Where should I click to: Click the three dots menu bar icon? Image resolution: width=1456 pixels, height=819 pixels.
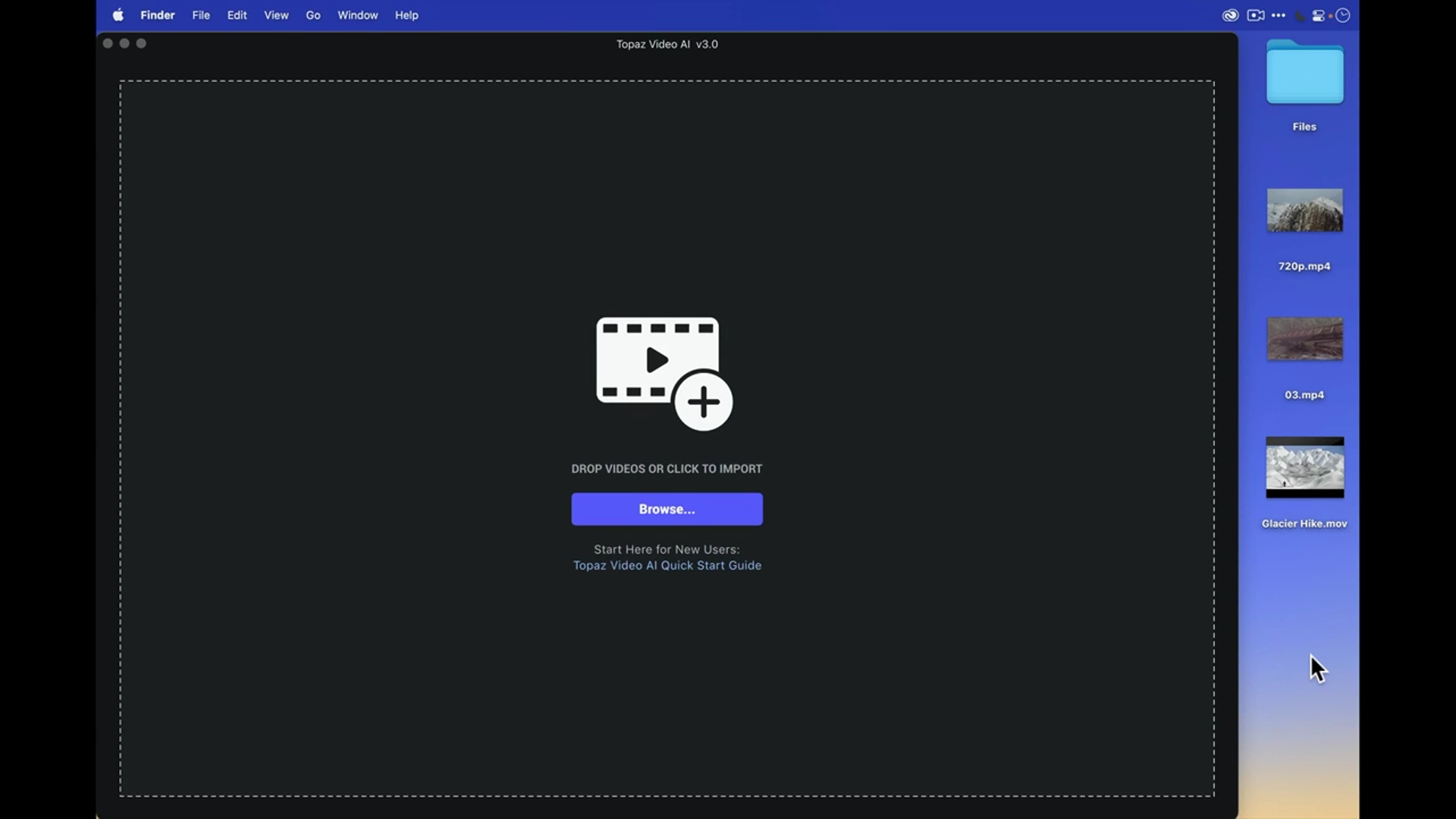coord(1279,15)
